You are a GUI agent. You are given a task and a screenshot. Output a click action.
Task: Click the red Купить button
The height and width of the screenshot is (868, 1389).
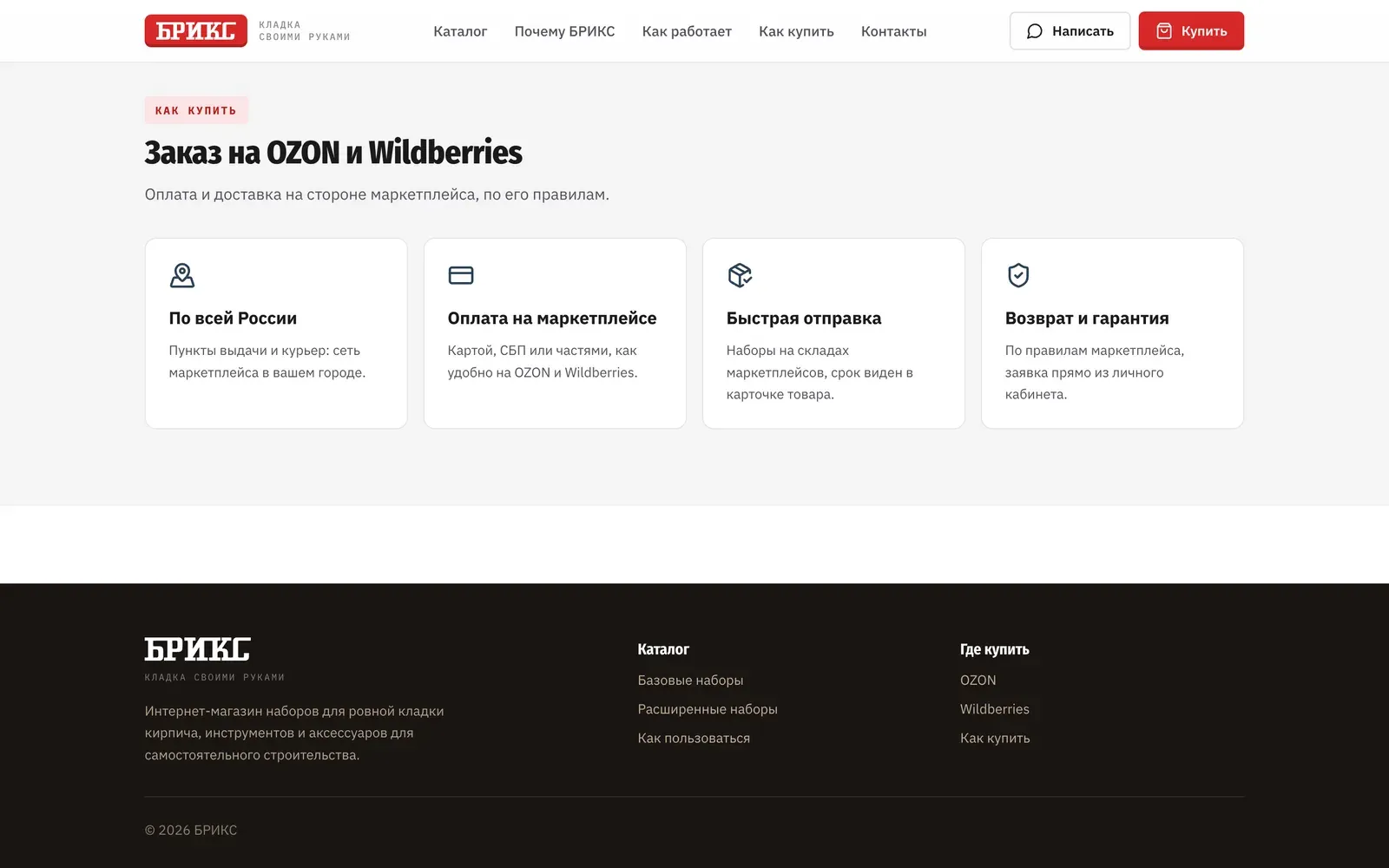tap(1191, 31)
